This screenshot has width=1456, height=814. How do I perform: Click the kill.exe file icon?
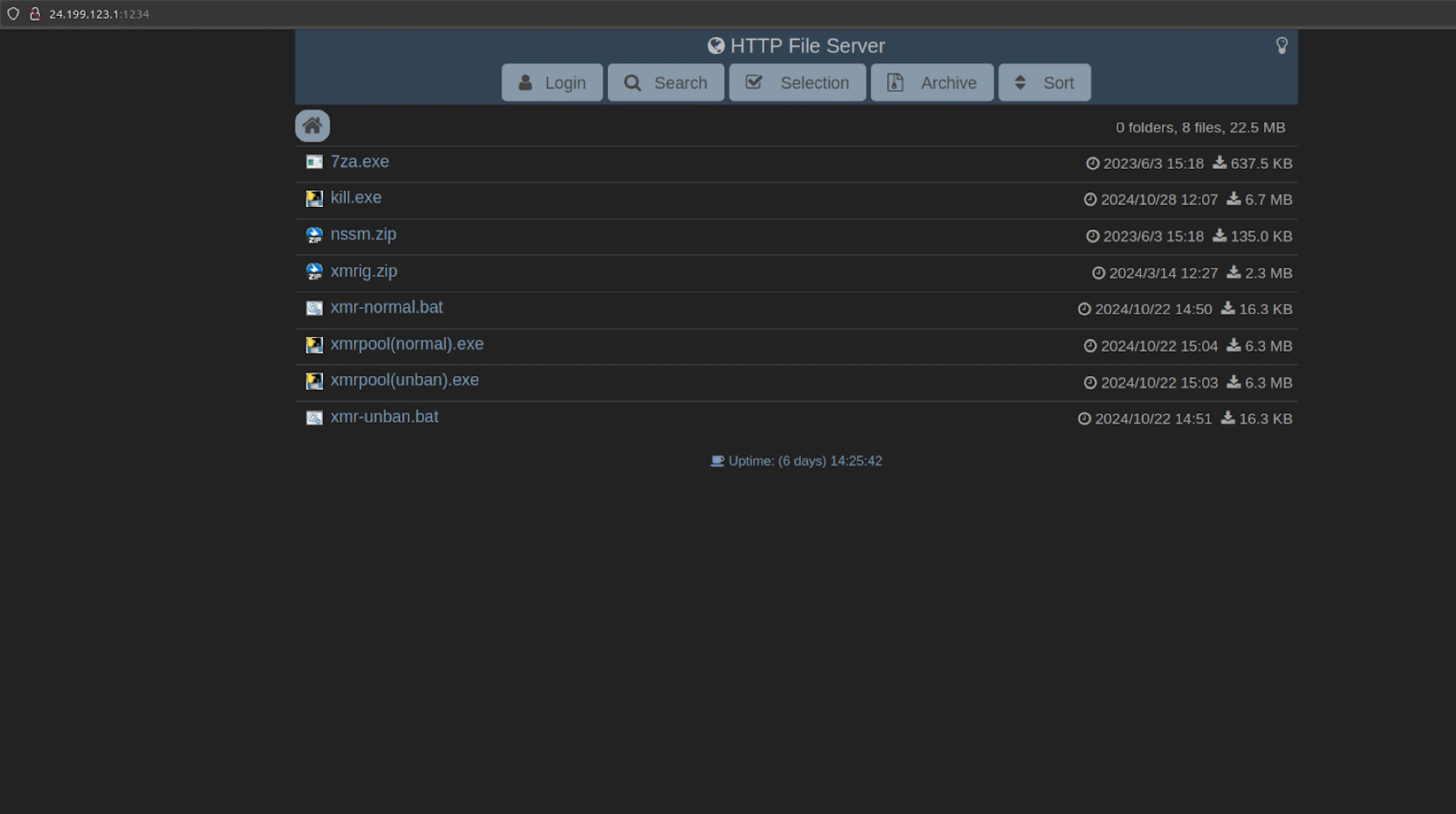point(315,198)
